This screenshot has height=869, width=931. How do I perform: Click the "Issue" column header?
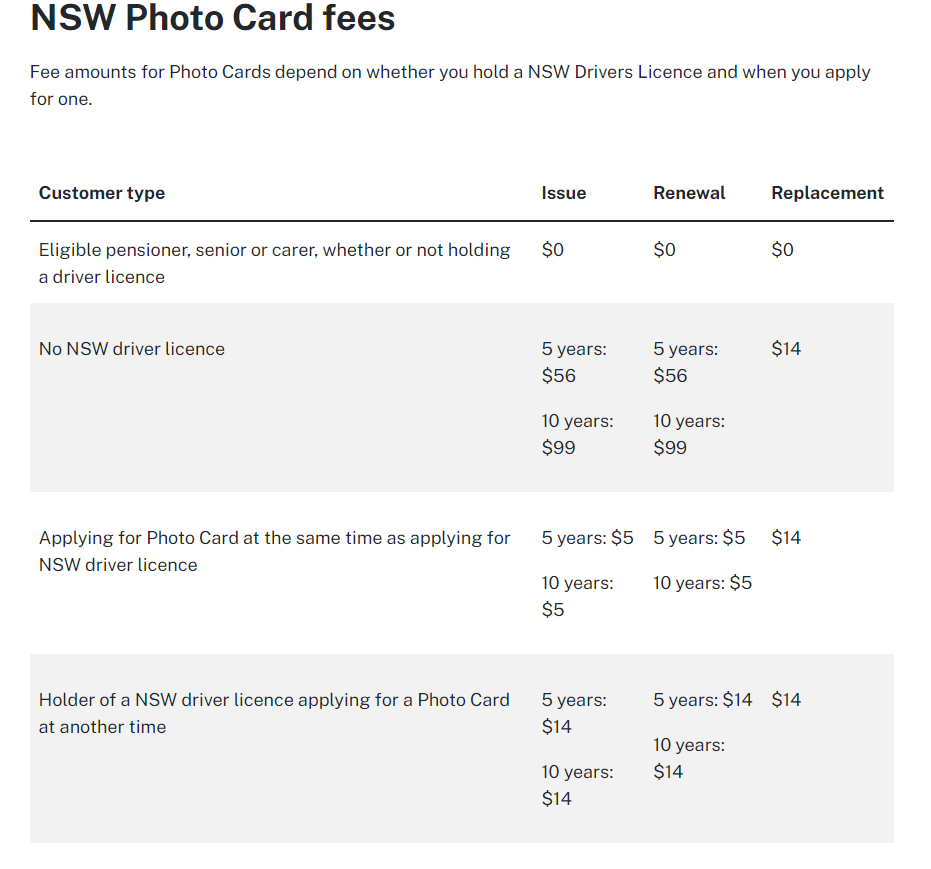point(564,193)
